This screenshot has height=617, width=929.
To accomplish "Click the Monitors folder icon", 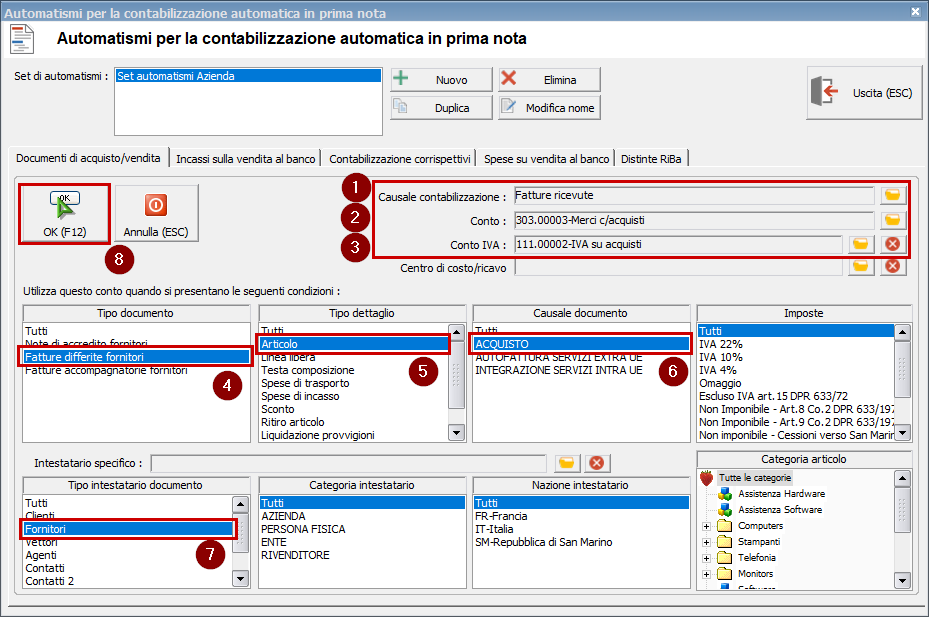I will tap(724, 574).
